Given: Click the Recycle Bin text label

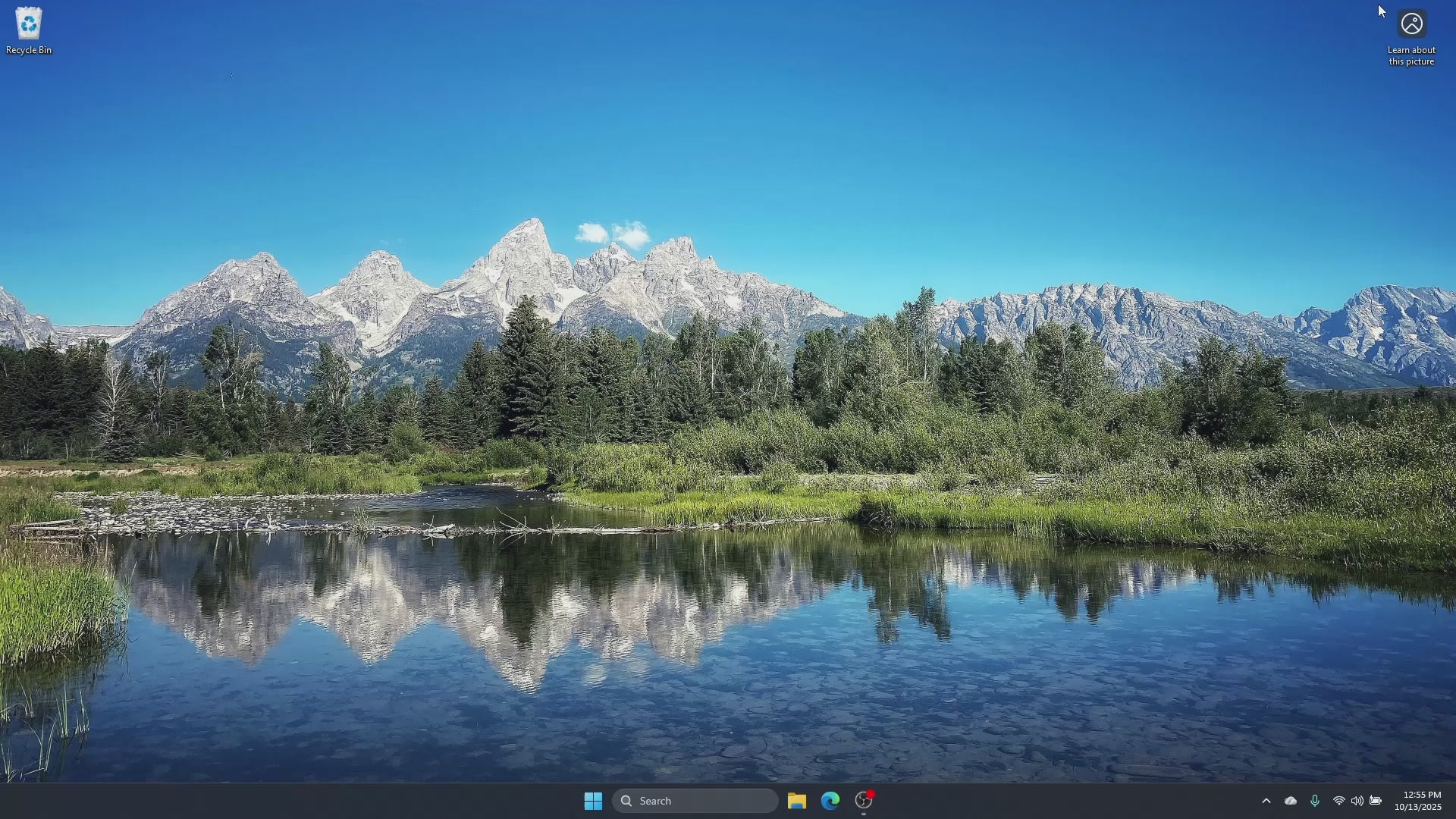Looking at the screenshot, I should tap(29, 50).
